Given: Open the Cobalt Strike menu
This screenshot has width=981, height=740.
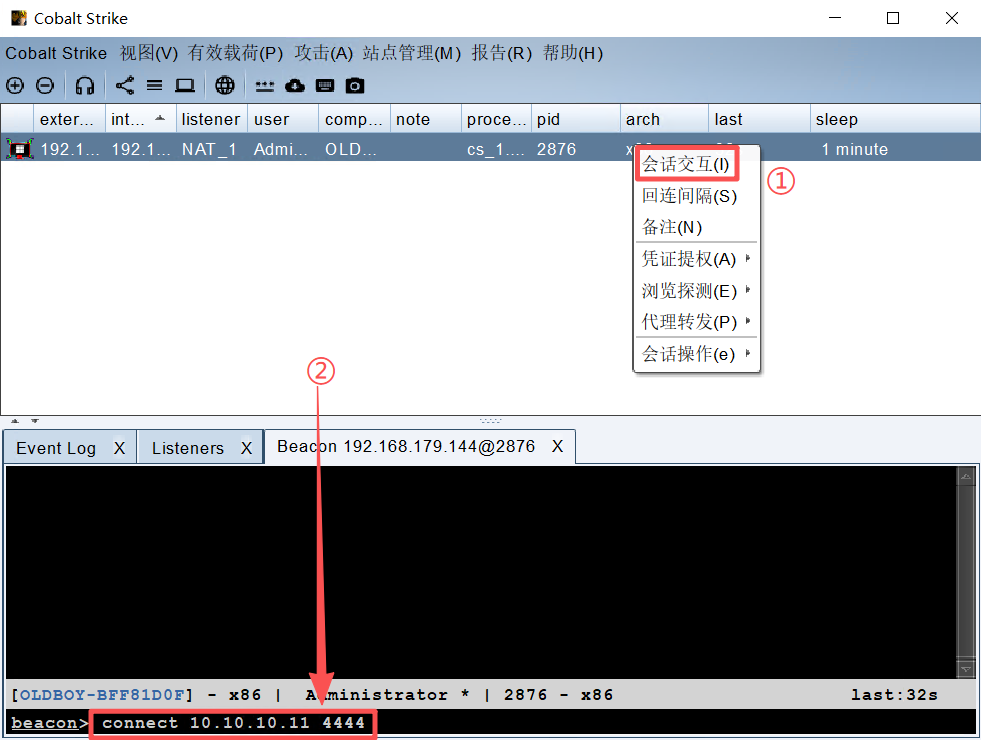Looking at the screenshot, I should tap(56, 53).
